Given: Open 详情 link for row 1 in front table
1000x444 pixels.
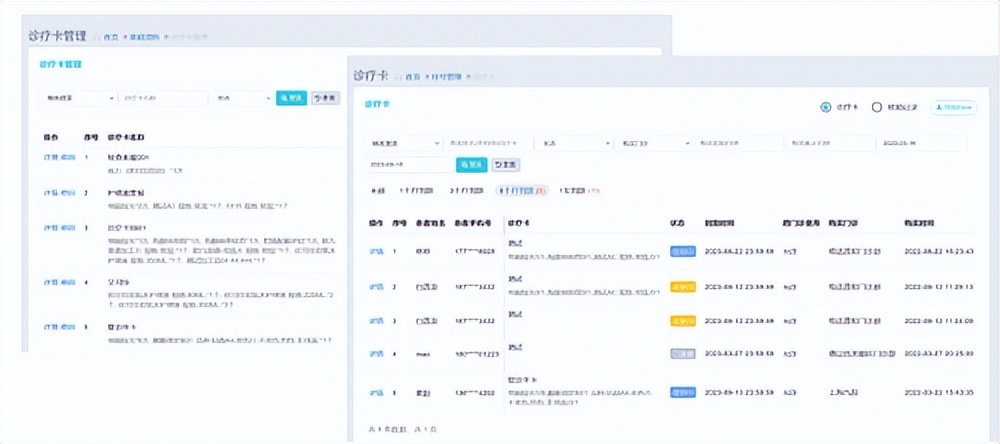Looking at the screenshot, I should pos(376,251).
